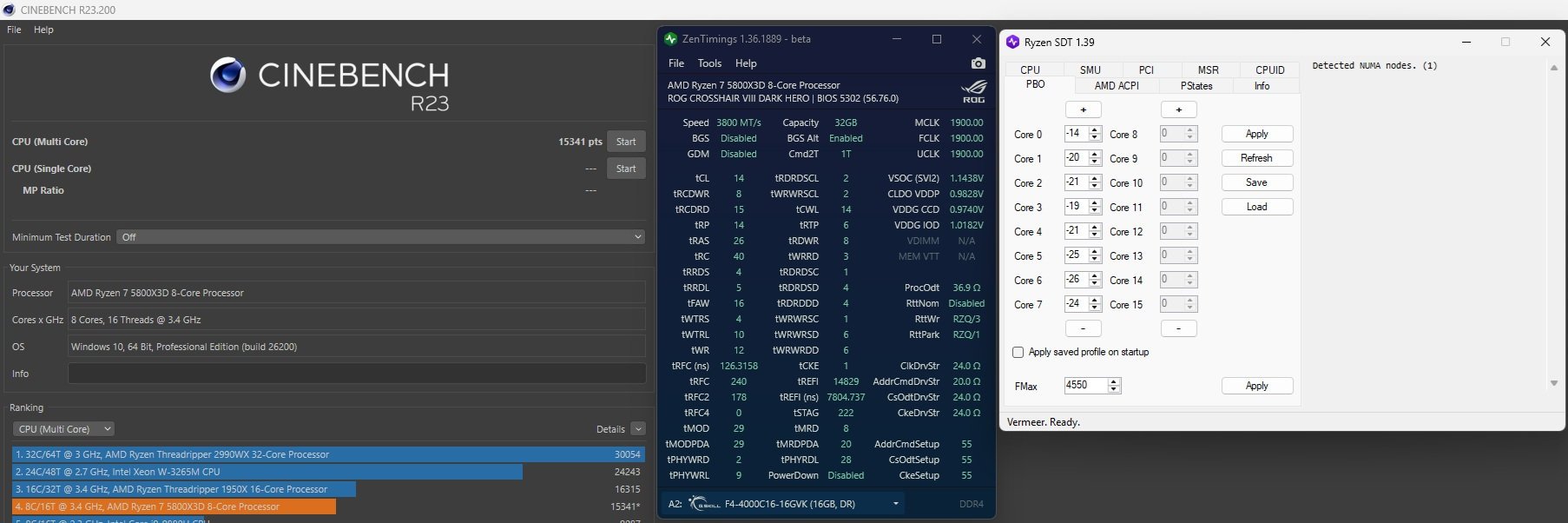Click the 'Vermeer. Ready.' status bar text

[1043, 422]
